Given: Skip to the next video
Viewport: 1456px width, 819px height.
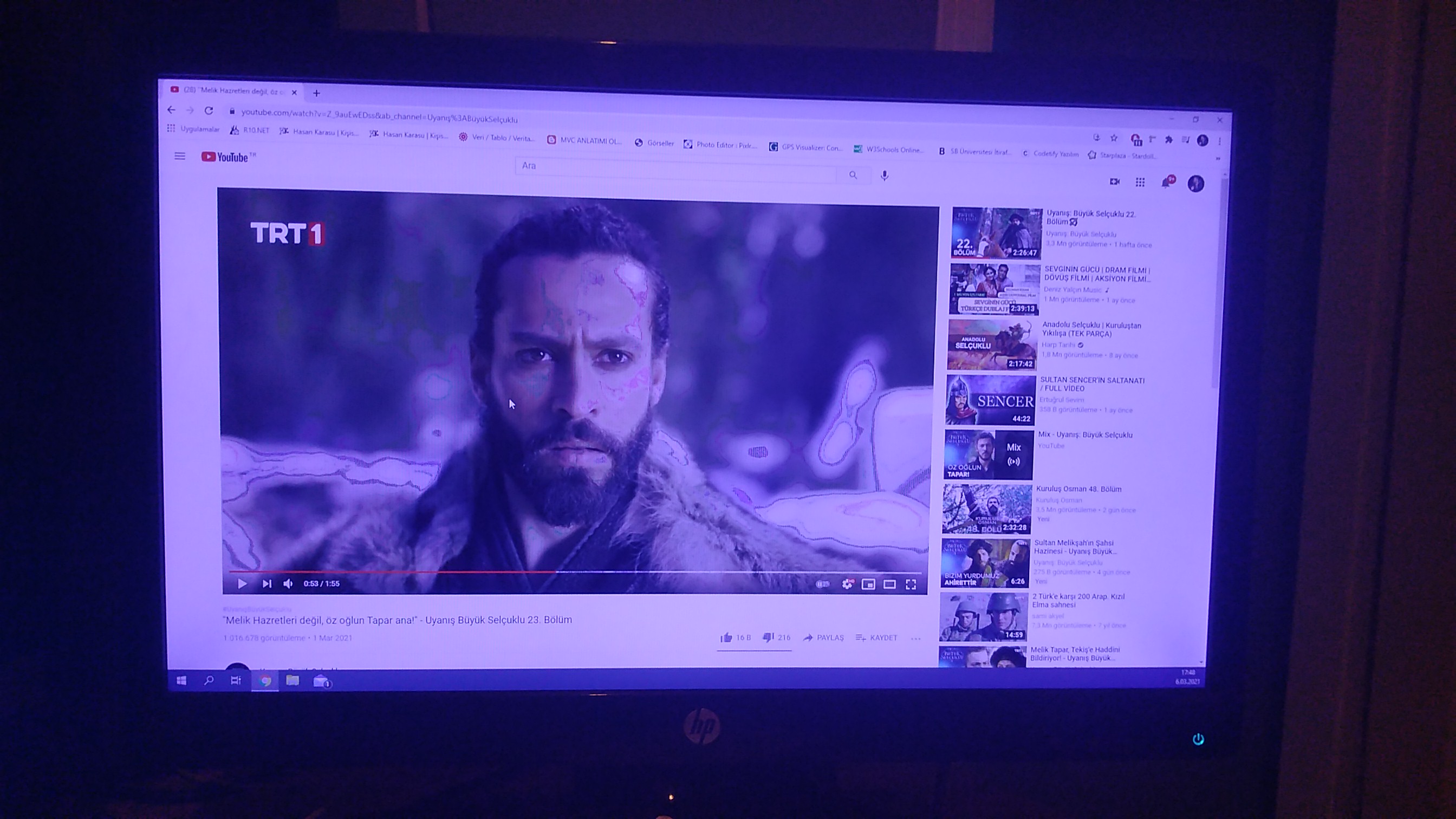Looking at the screenshot, I should [267, 583].
